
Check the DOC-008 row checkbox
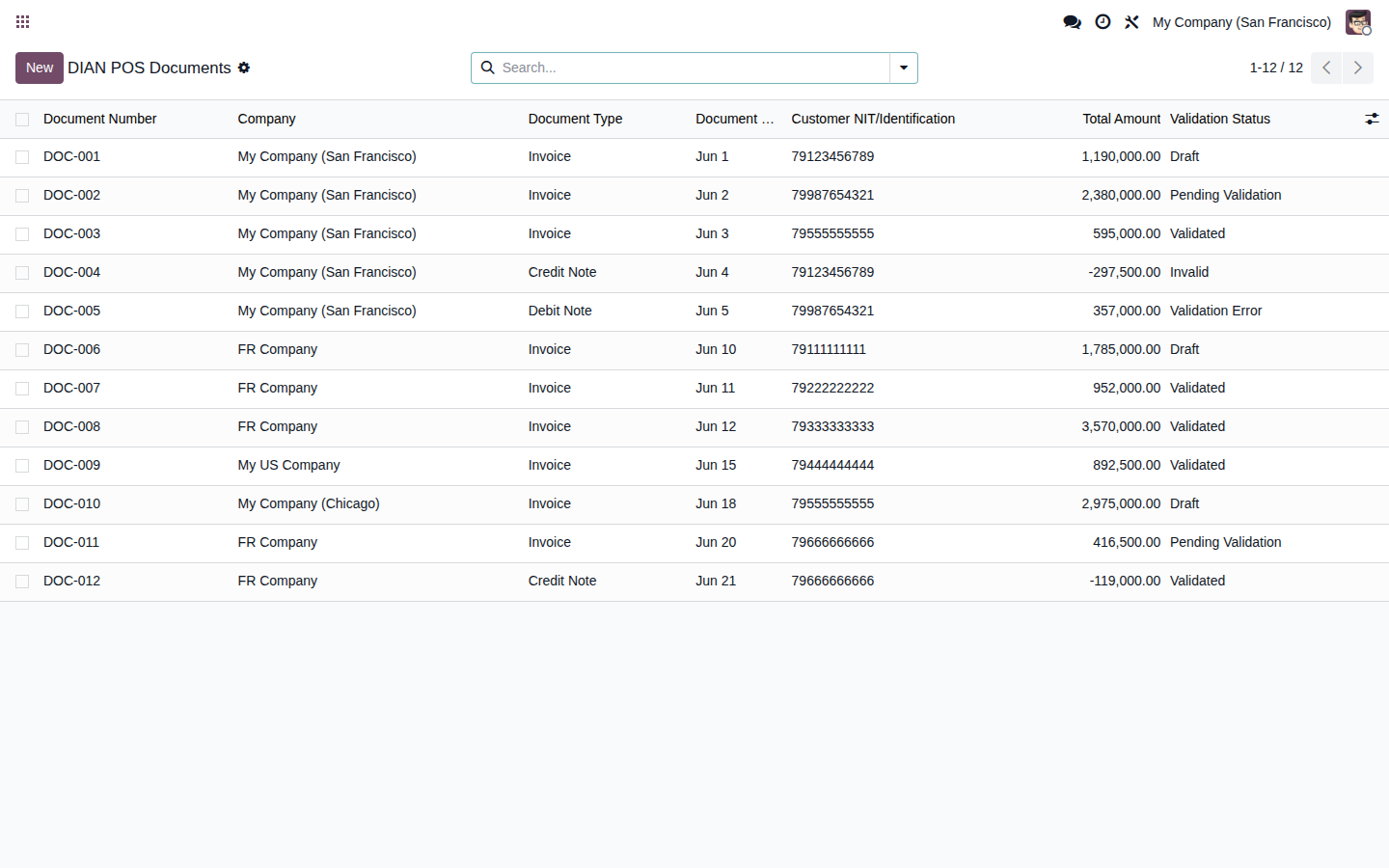coord(22,427)
